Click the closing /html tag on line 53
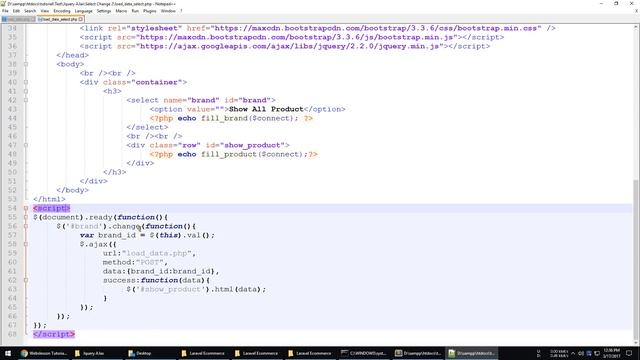 [49, 199]
